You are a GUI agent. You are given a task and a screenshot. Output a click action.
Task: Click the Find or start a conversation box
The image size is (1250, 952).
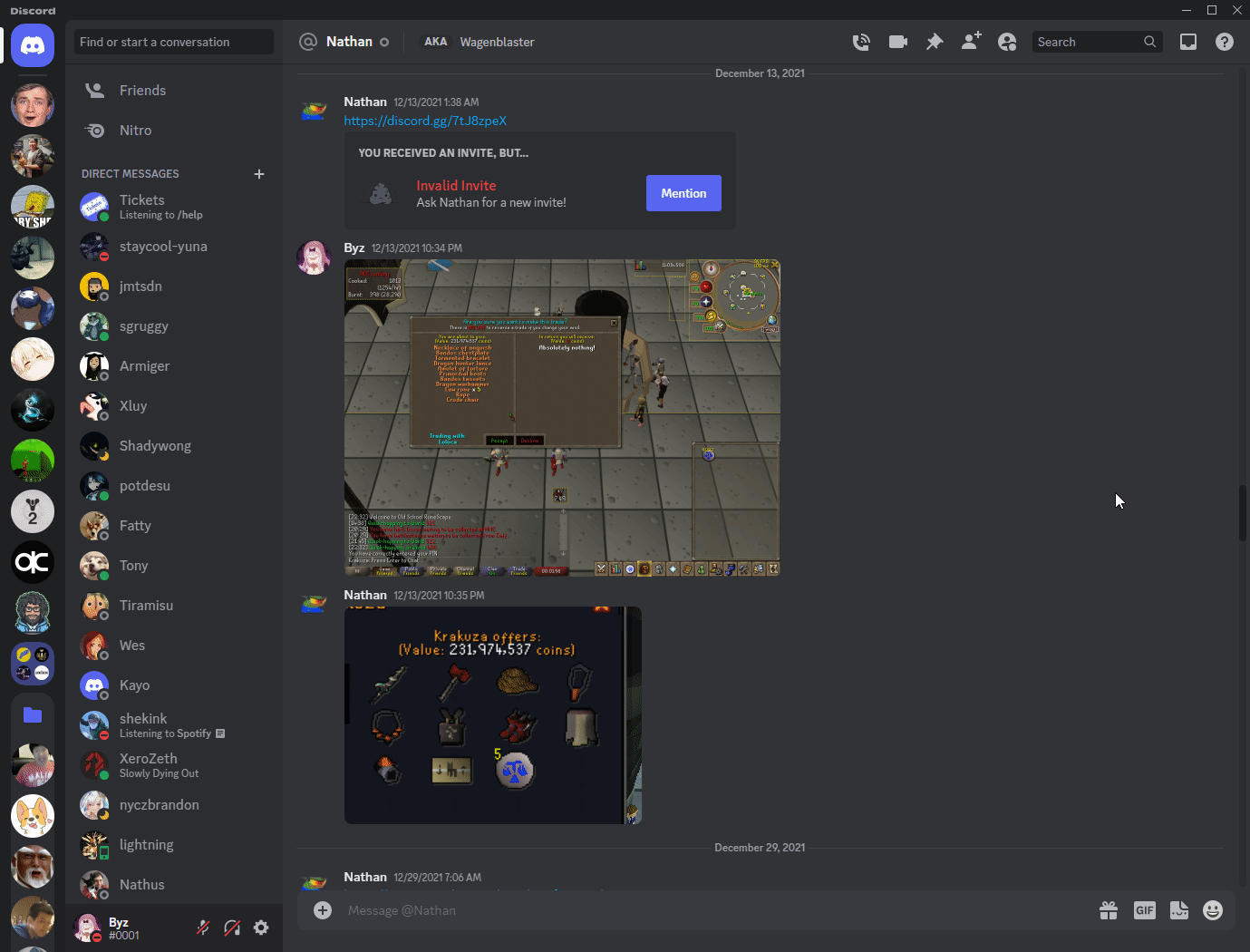click(x=174, y=42)
